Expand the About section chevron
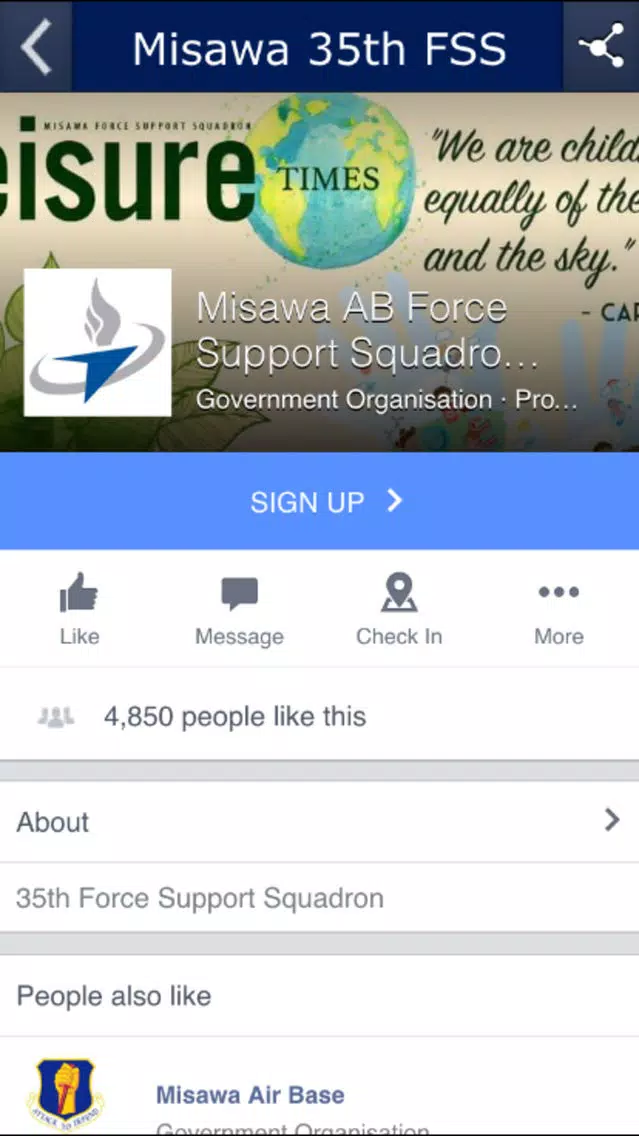The image size is (639, 1136). click(x=612, y=820)
